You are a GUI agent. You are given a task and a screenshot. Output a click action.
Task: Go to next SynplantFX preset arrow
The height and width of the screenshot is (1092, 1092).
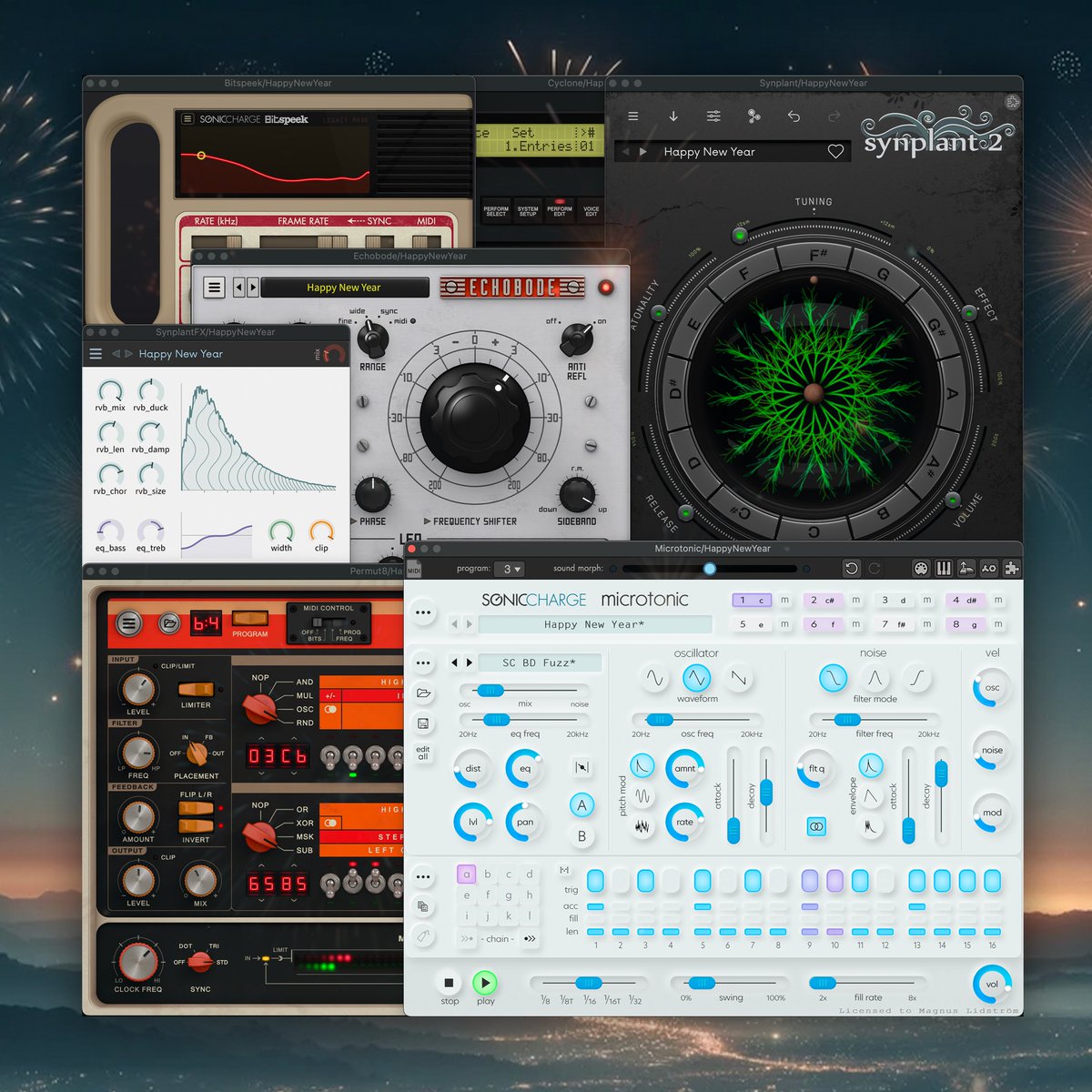tap(128, 354)
